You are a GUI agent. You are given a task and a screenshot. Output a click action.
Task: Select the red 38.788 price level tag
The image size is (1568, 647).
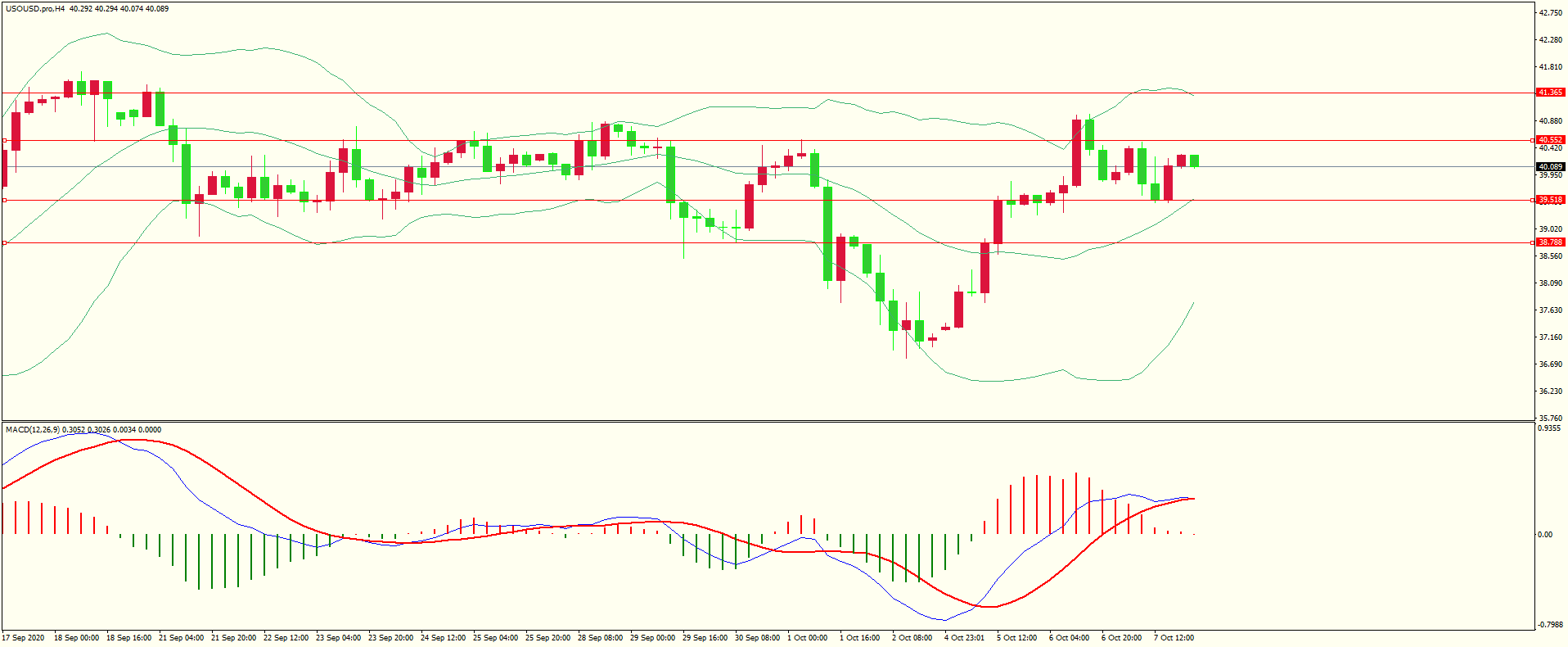(x=1551, y=242)
